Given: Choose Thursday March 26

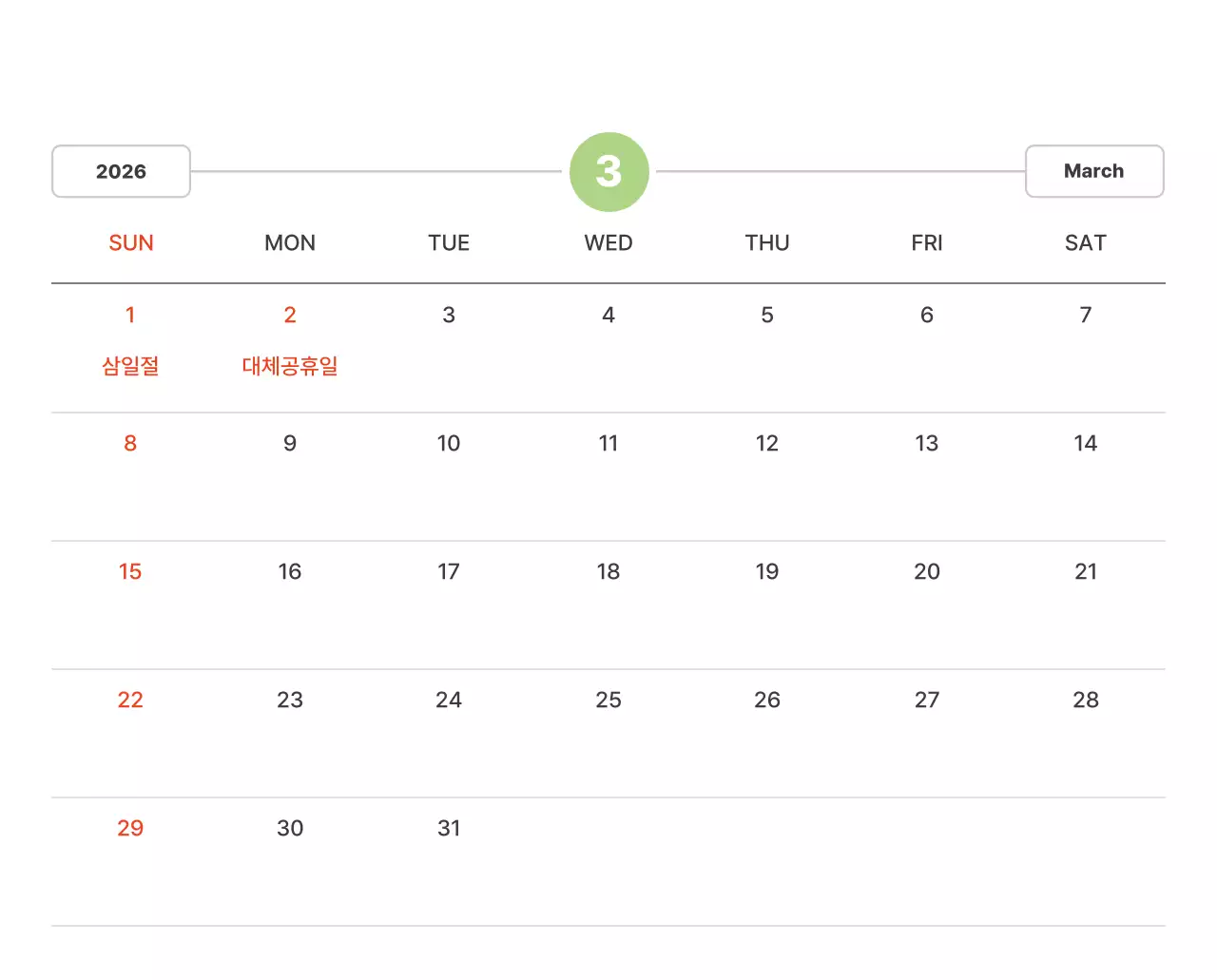Looking at the screenshot, I should click(x=767, y=701).
